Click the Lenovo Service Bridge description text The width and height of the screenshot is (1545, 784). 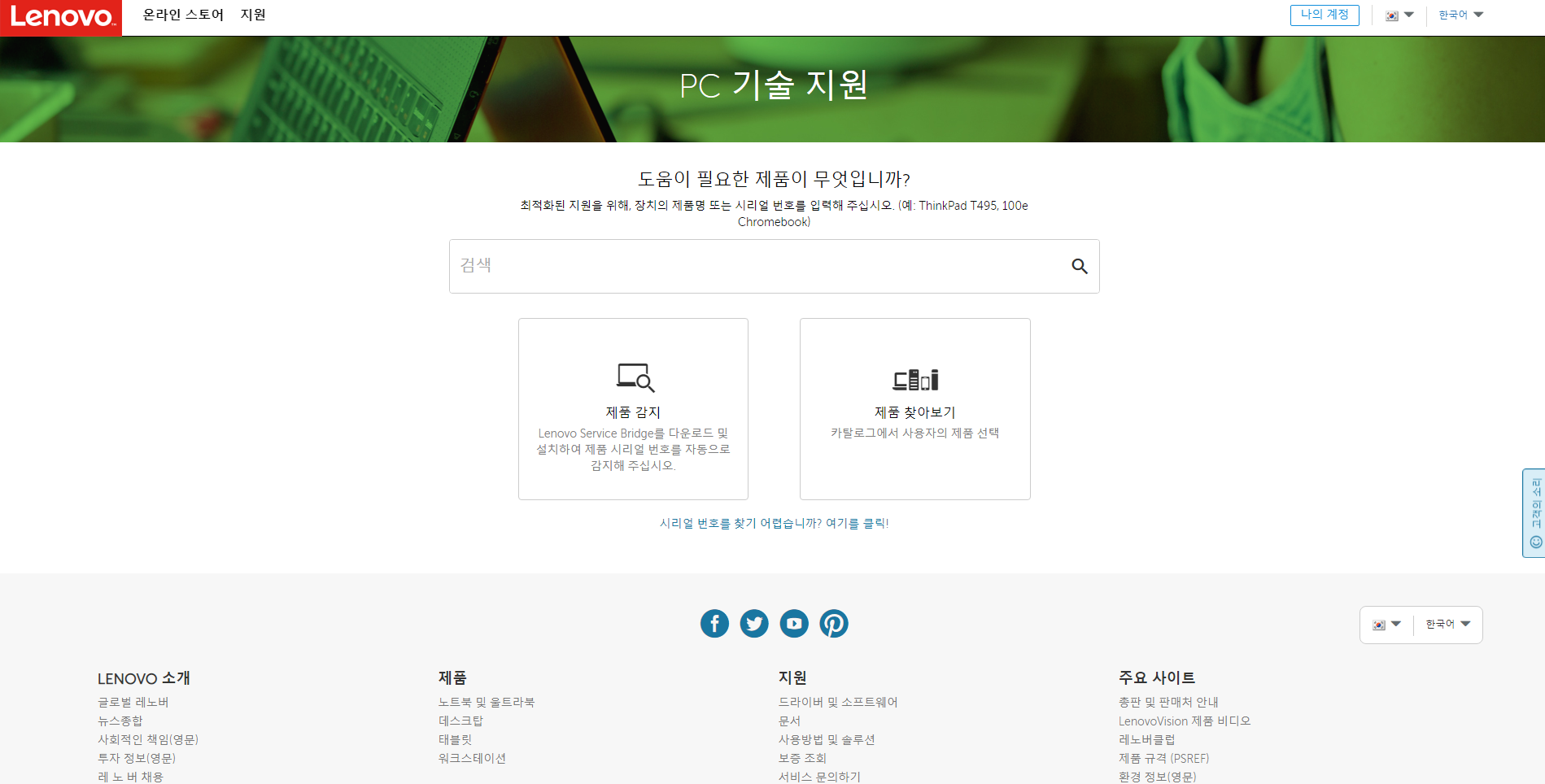click(x=633, y=449)
